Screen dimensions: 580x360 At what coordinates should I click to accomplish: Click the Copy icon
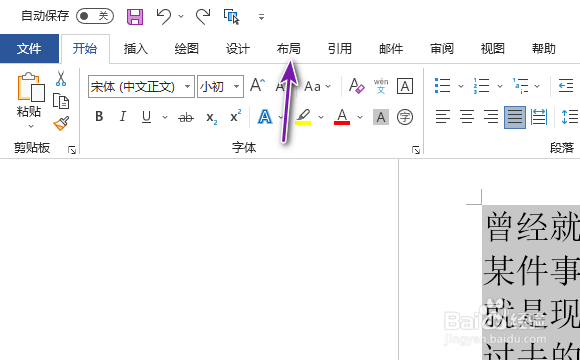pos(61,101)
